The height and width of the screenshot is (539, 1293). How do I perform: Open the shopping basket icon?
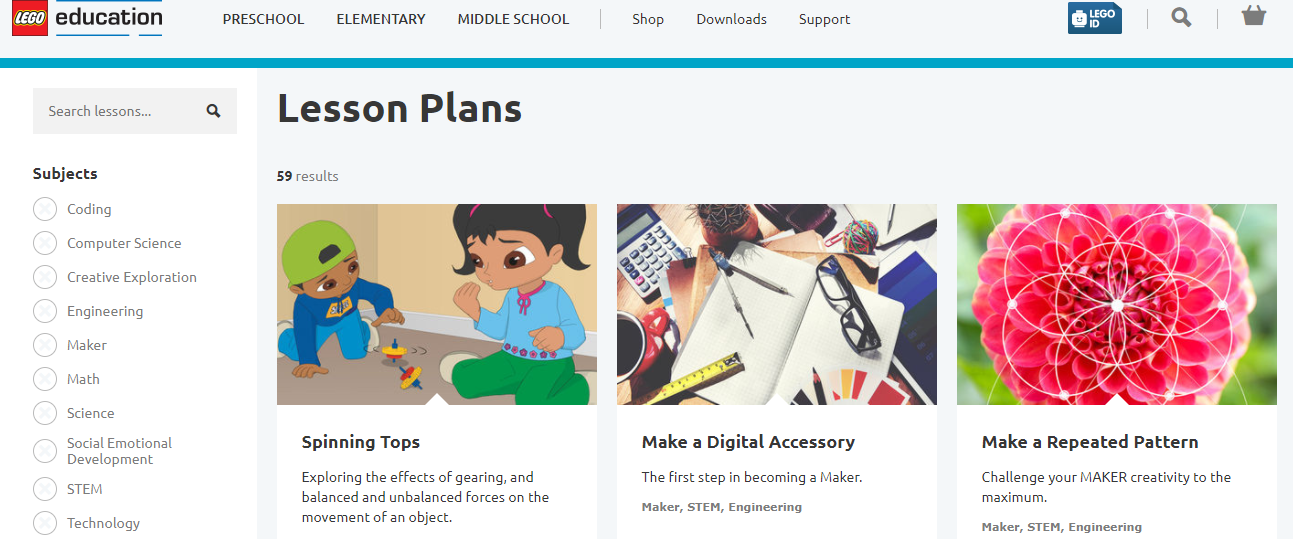1254,16
